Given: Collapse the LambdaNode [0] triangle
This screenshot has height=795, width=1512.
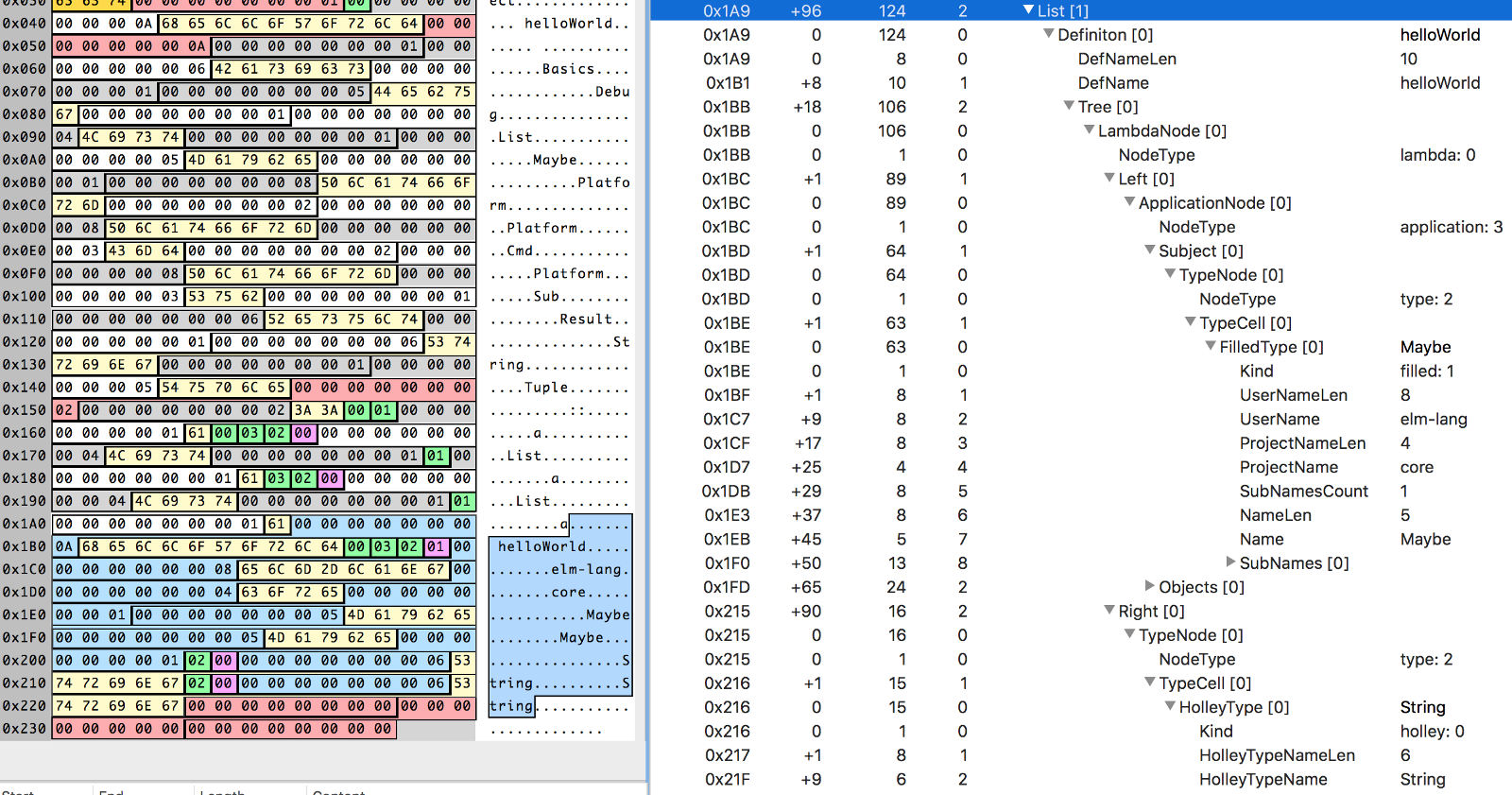Looking at the screenshot, I should pyautogui.click(x=1089, y=130).
